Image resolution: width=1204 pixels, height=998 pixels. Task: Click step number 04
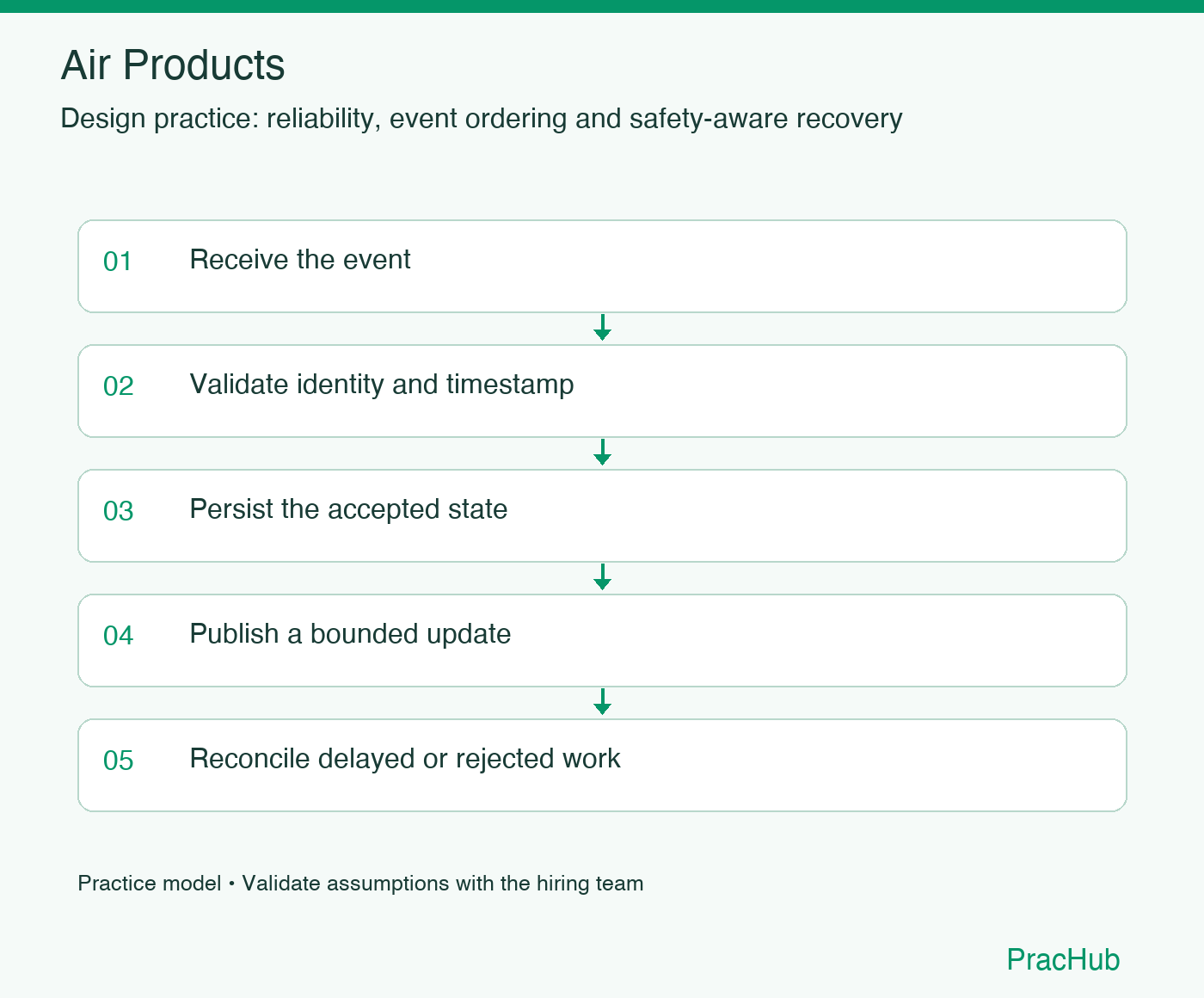[119, 636]
